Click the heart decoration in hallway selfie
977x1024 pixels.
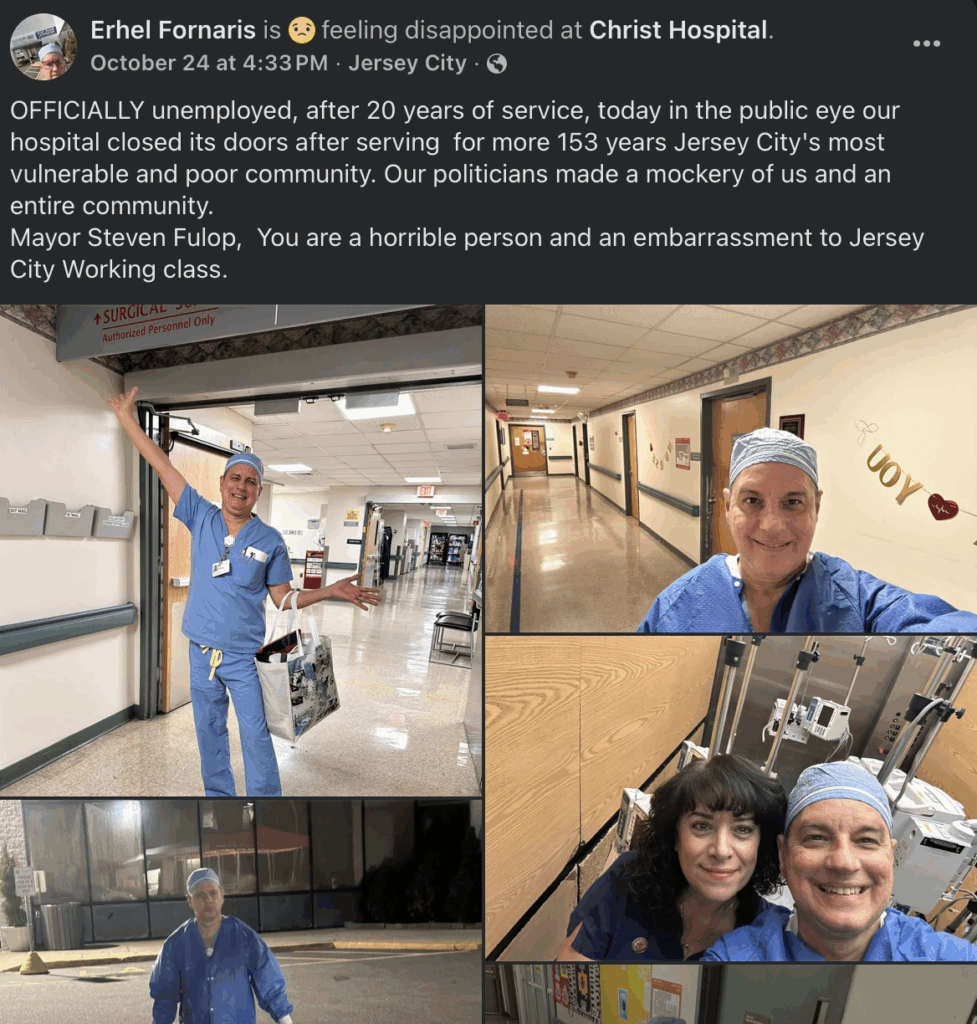tap(942, 507)
